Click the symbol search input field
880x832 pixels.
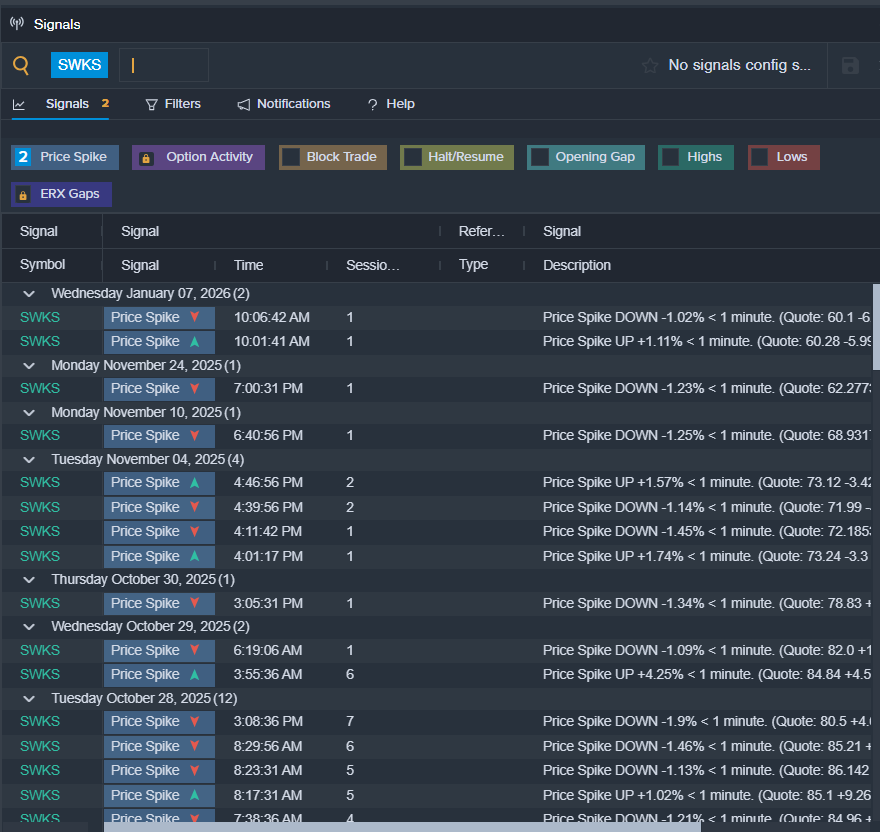click(164, 65)
